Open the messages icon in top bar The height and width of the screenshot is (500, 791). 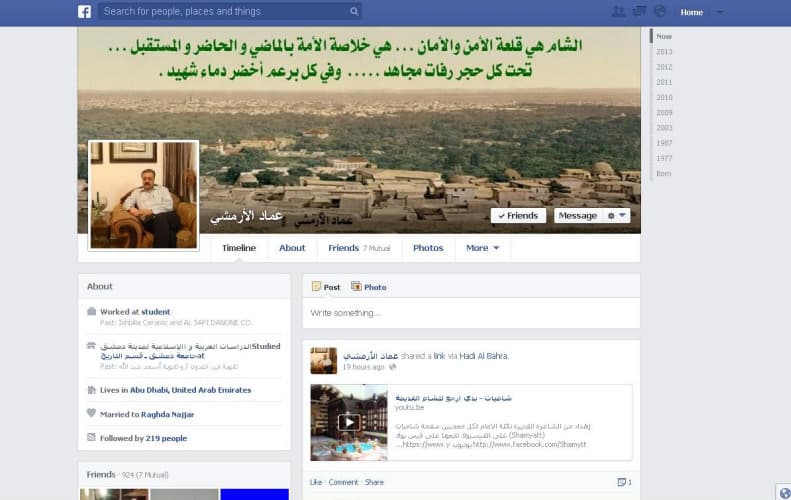coord(639,12)
